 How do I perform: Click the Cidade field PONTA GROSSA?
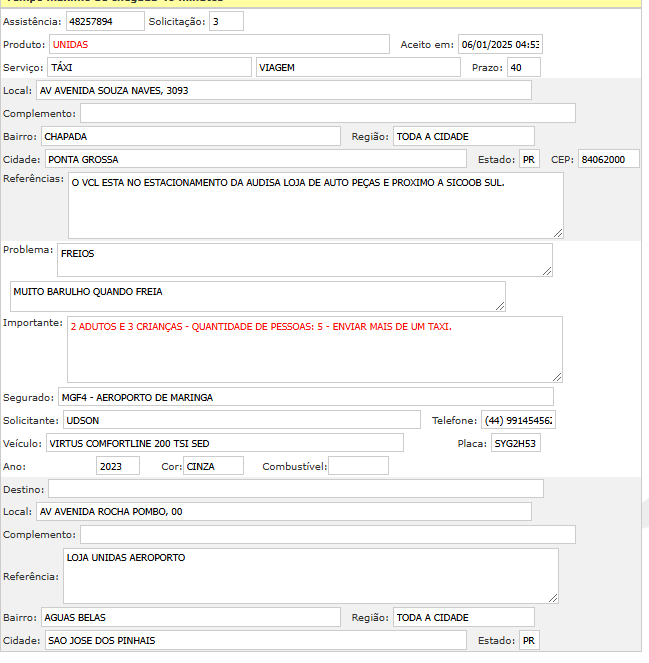point(256,159)
